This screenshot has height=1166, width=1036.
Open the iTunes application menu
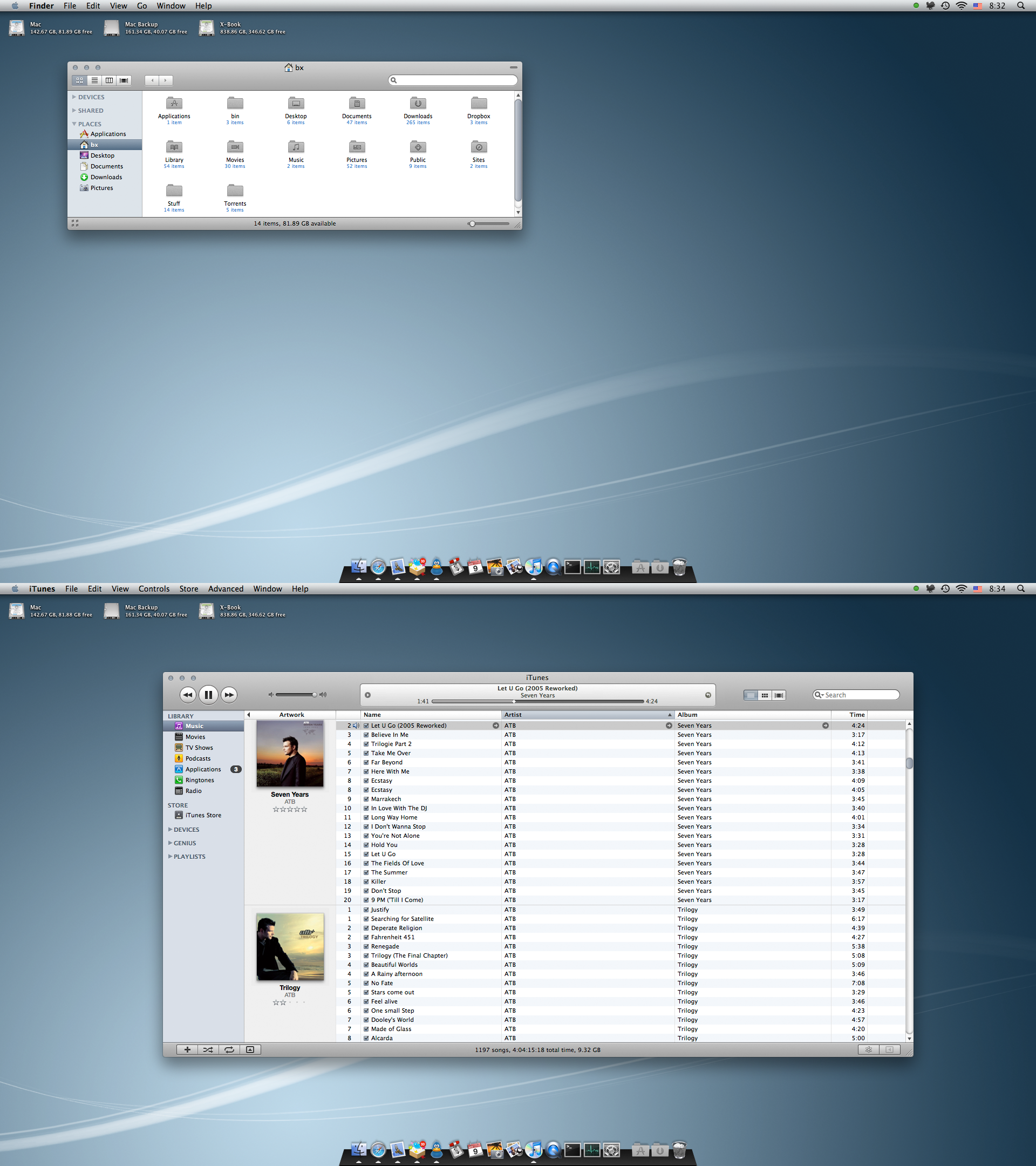[x=42, y=589]
